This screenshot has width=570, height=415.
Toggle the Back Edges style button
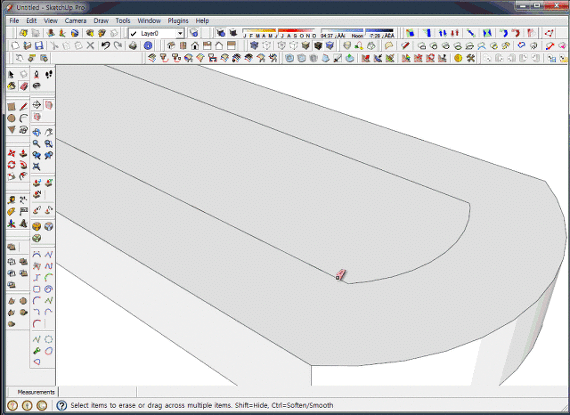266,46
